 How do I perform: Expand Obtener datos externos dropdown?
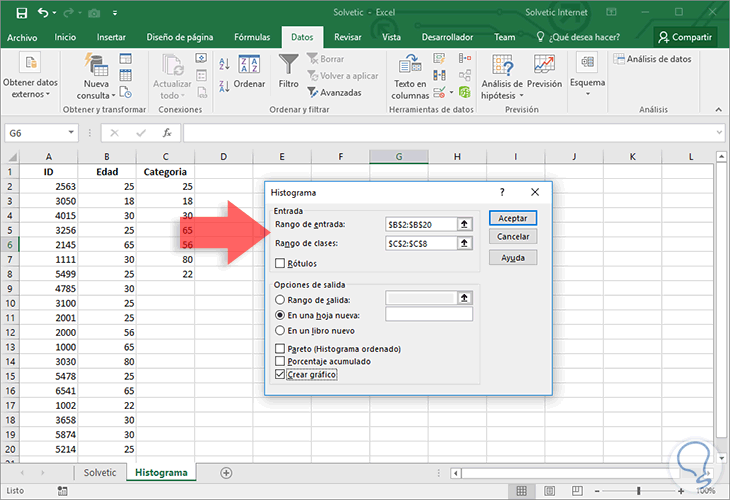point(30,75)
